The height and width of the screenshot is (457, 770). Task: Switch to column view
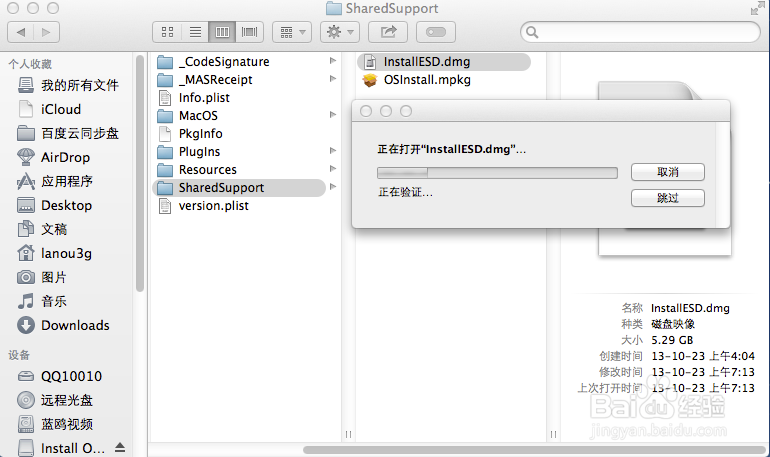point(222,32)
